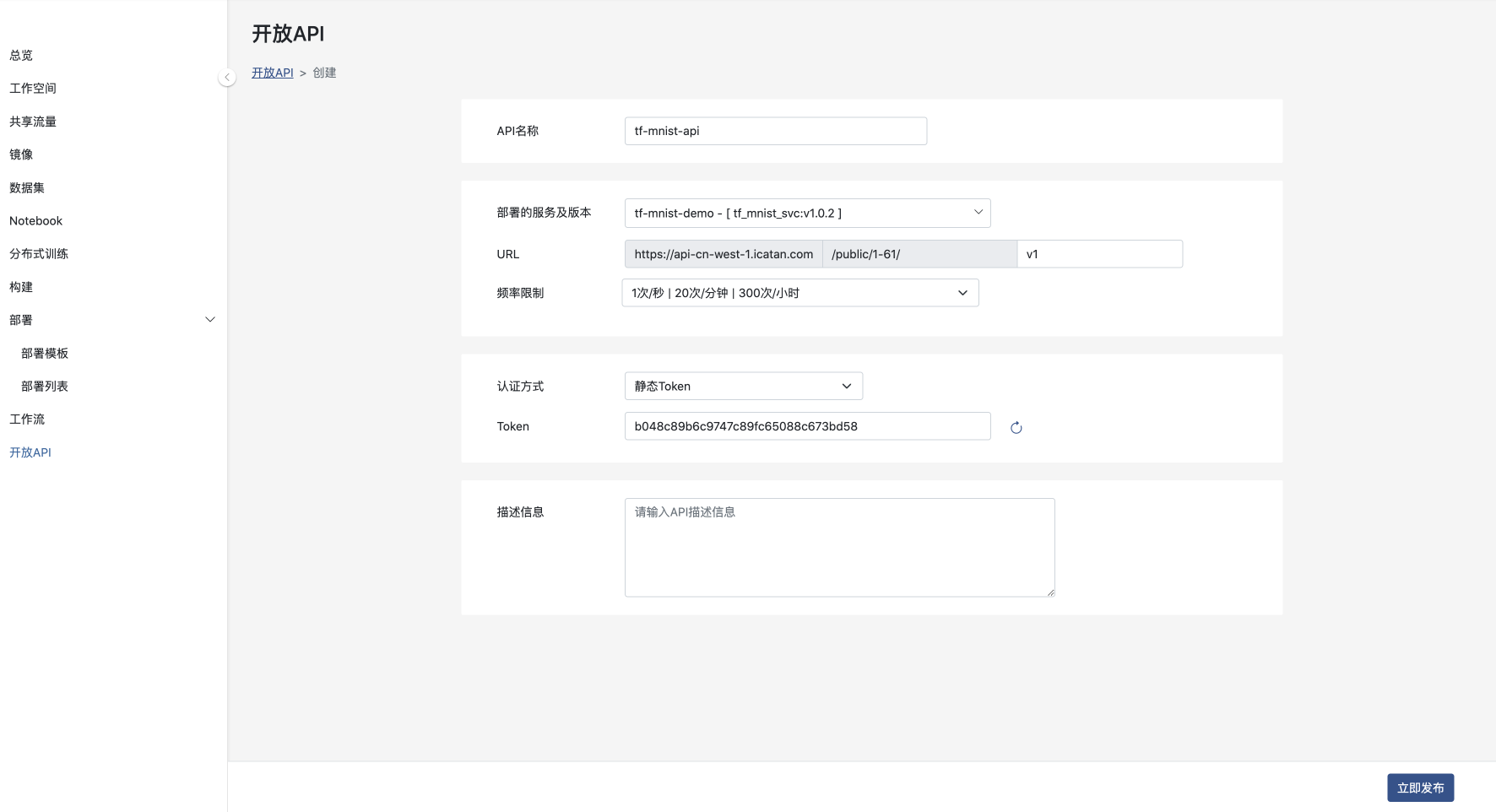Select 共享流量 in sidebar
This screenshot has width=1496, height=812.
33,122
